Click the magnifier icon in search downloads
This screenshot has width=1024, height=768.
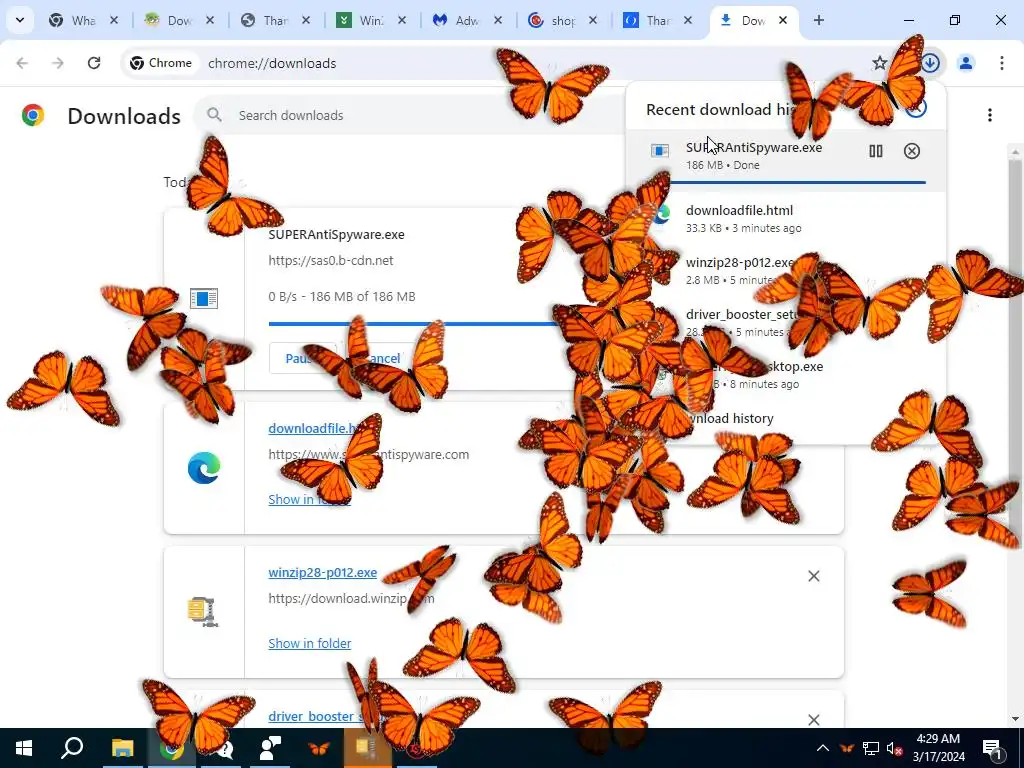point(214,115)
